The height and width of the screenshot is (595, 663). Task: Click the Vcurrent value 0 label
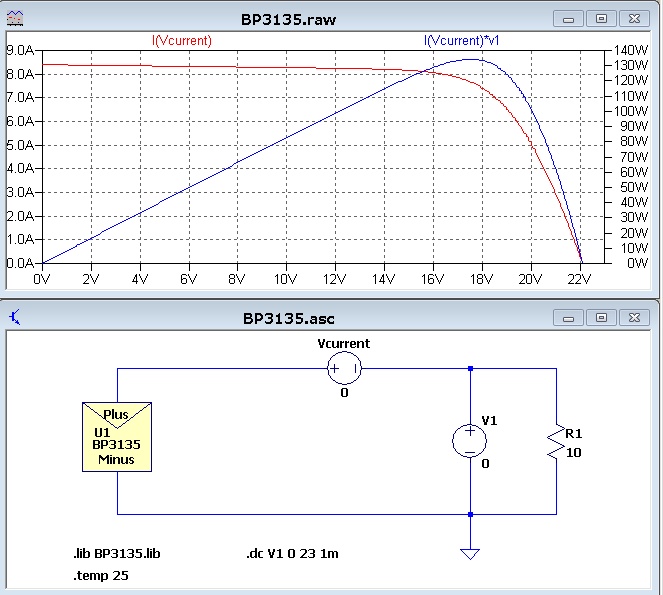[344, 393]
